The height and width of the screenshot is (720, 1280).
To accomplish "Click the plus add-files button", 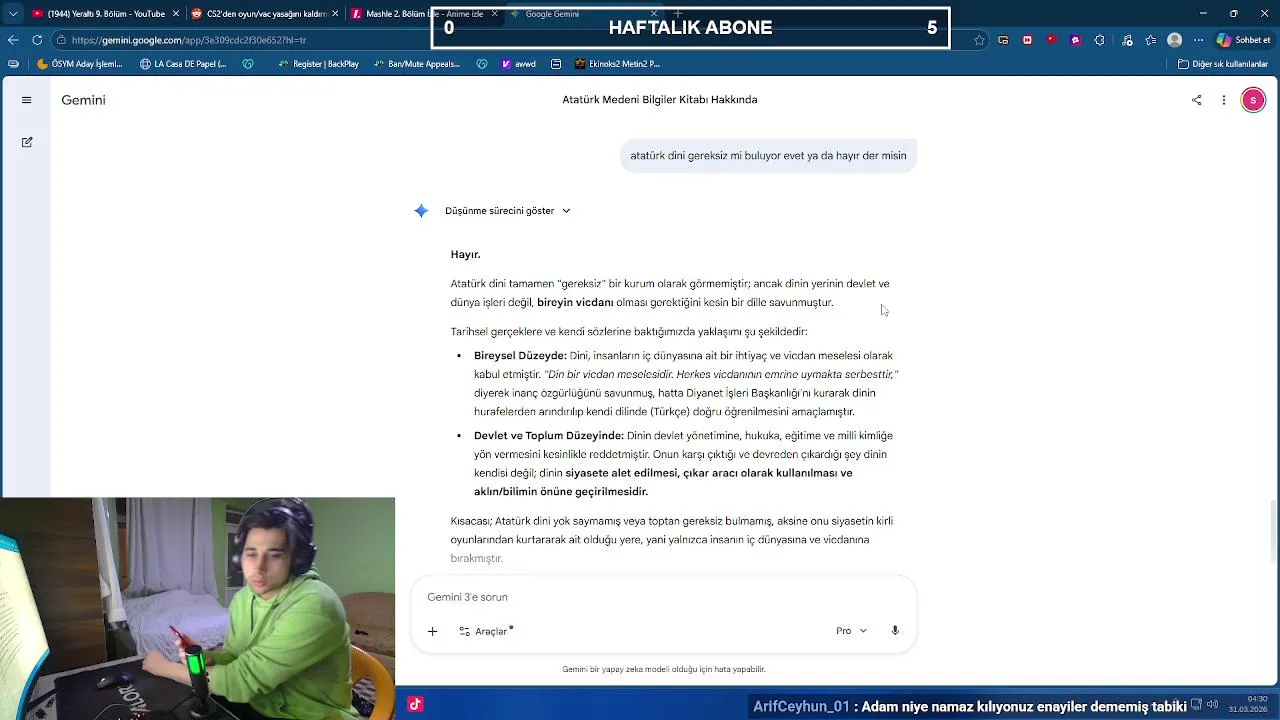I will coord(432,631).
